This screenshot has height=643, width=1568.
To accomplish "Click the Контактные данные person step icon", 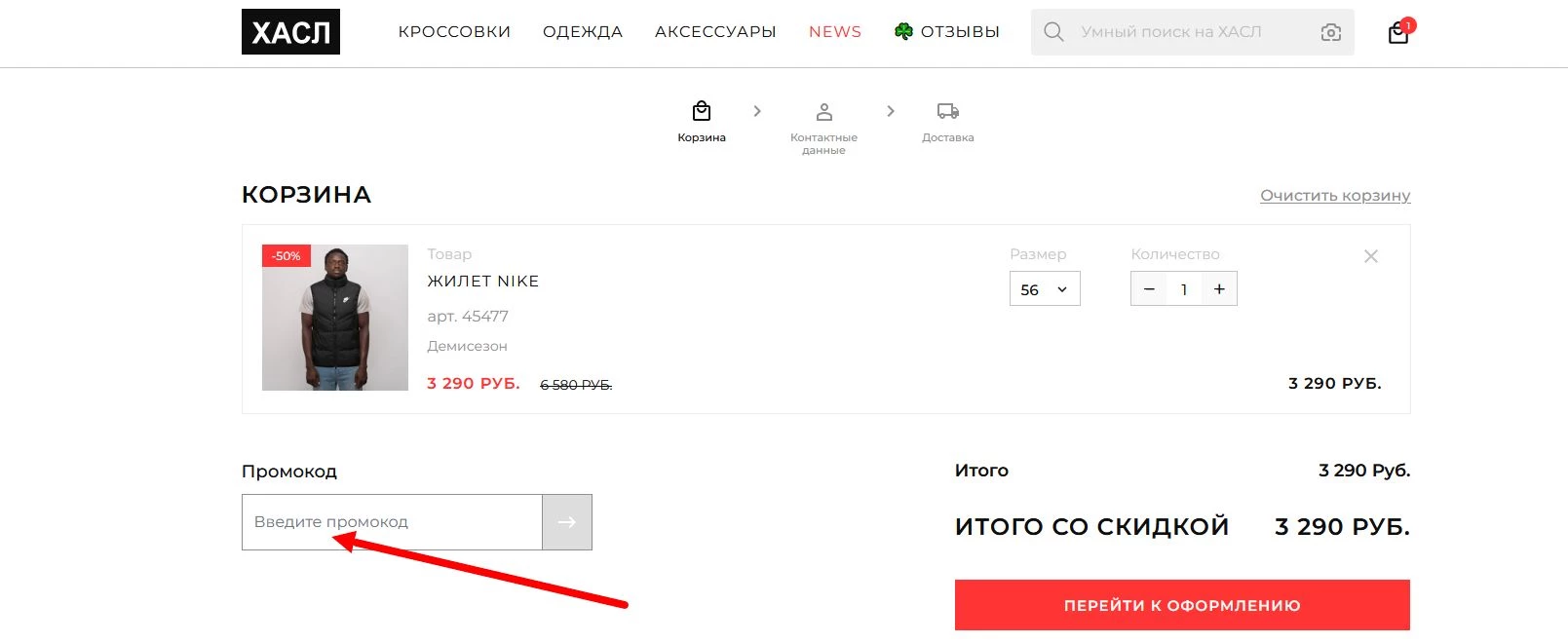I will 824,110.
